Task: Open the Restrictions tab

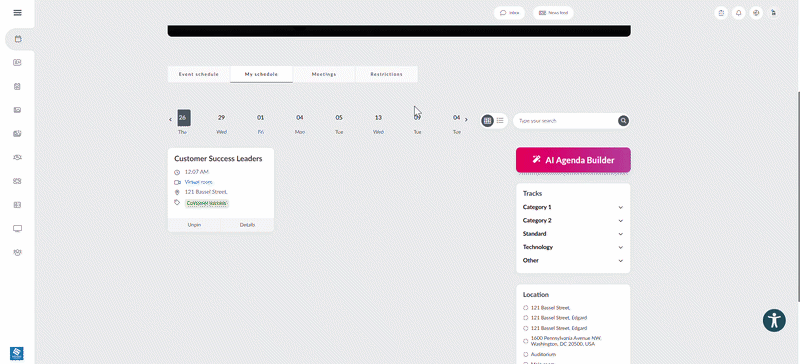Action: click(386, 74)
